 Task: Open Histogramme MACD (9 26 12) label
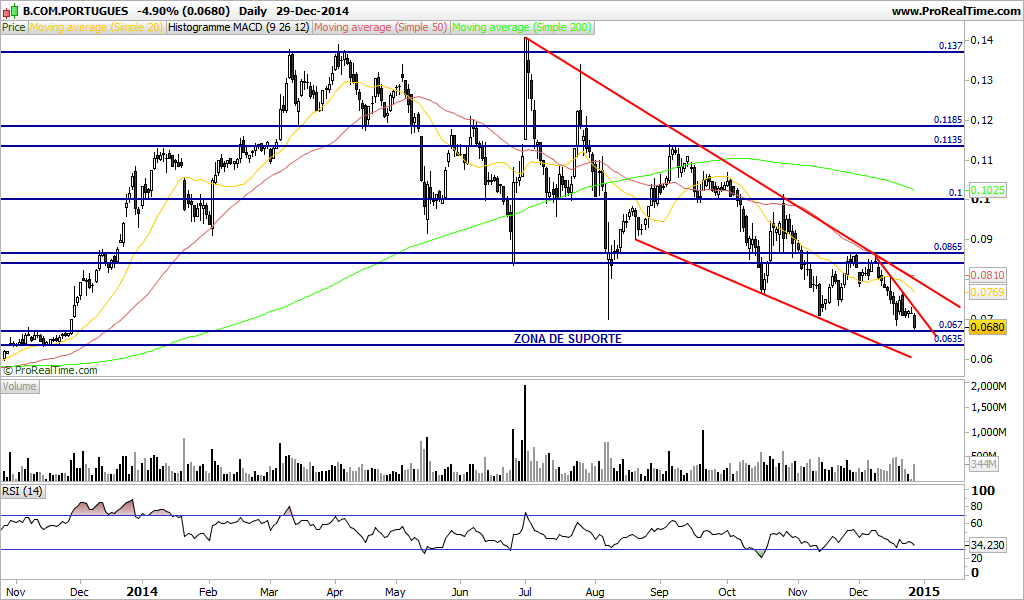coord(239,27)
